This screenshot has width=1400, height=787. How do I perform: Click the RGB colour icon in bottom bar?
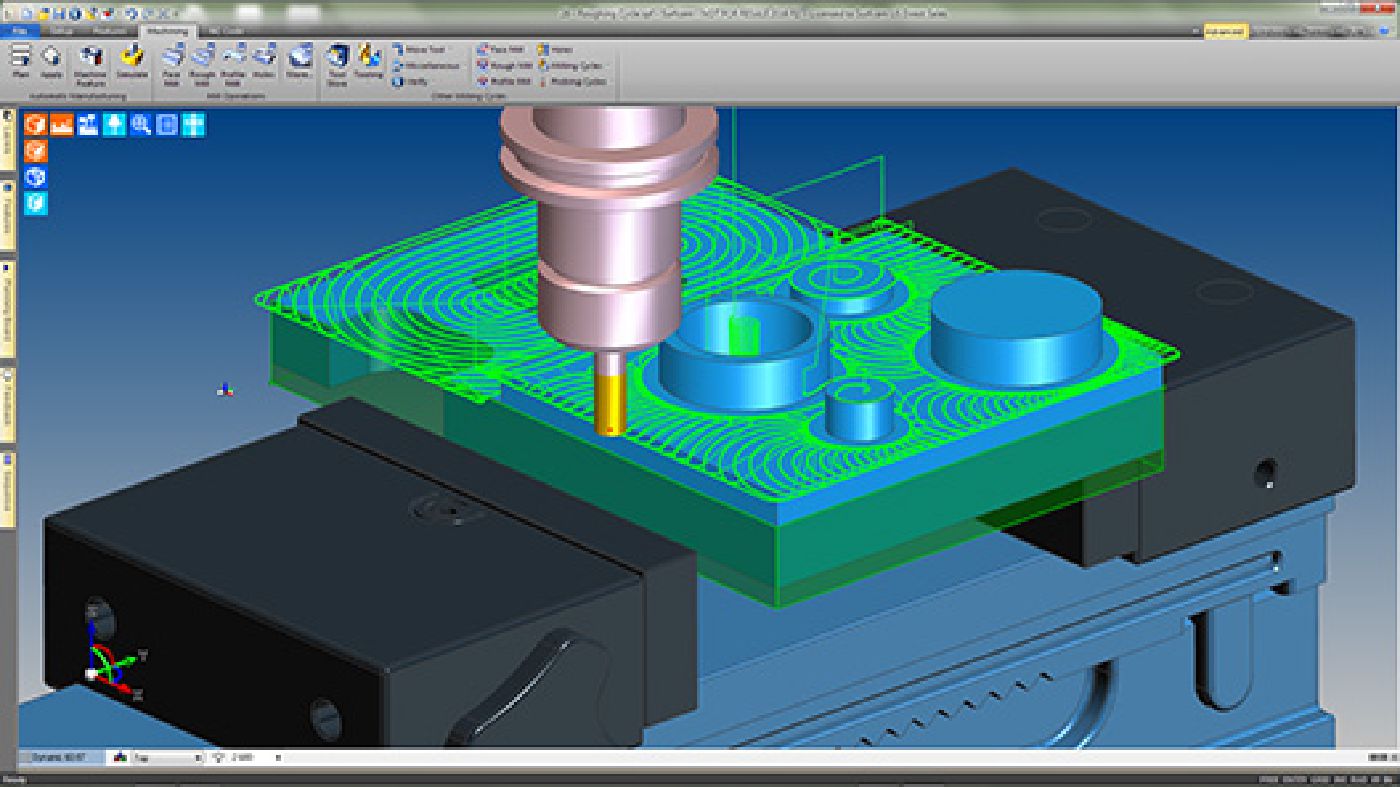click(x=120, y=758)
